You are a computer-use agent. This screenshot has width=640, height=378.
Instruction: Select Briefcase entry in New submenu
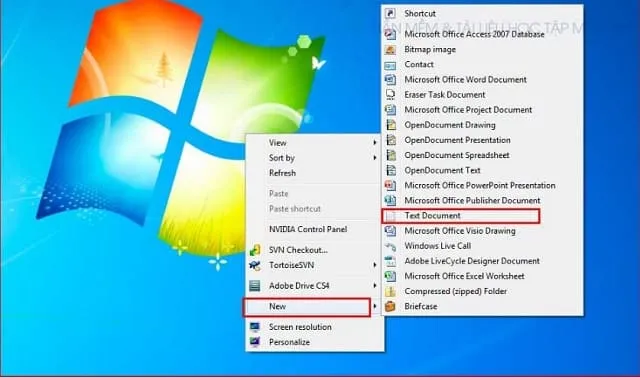(x=482, y=307)
